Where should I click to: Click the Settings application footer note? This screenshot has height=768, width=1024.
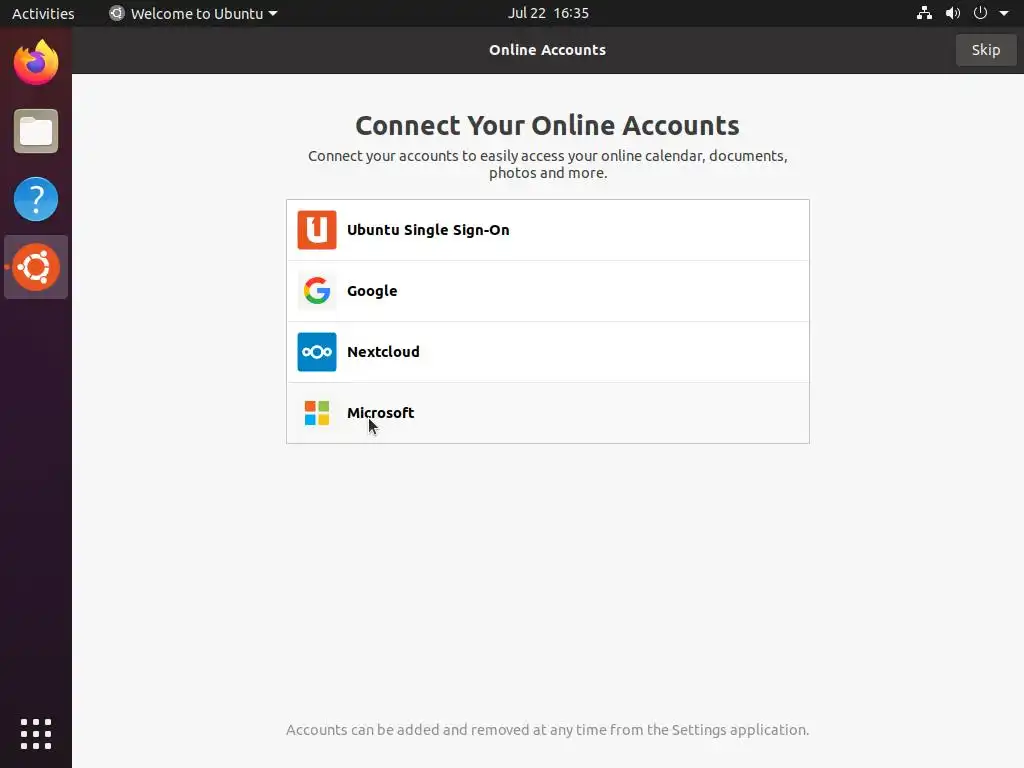[x=547, y=729]
